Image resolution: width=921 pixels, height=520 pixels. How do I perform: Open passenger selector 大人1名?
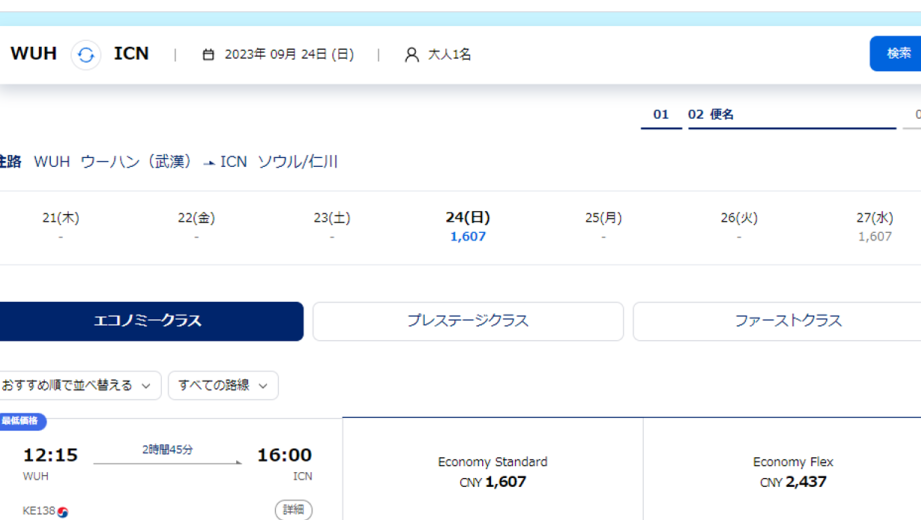click(x=438, y=55)
